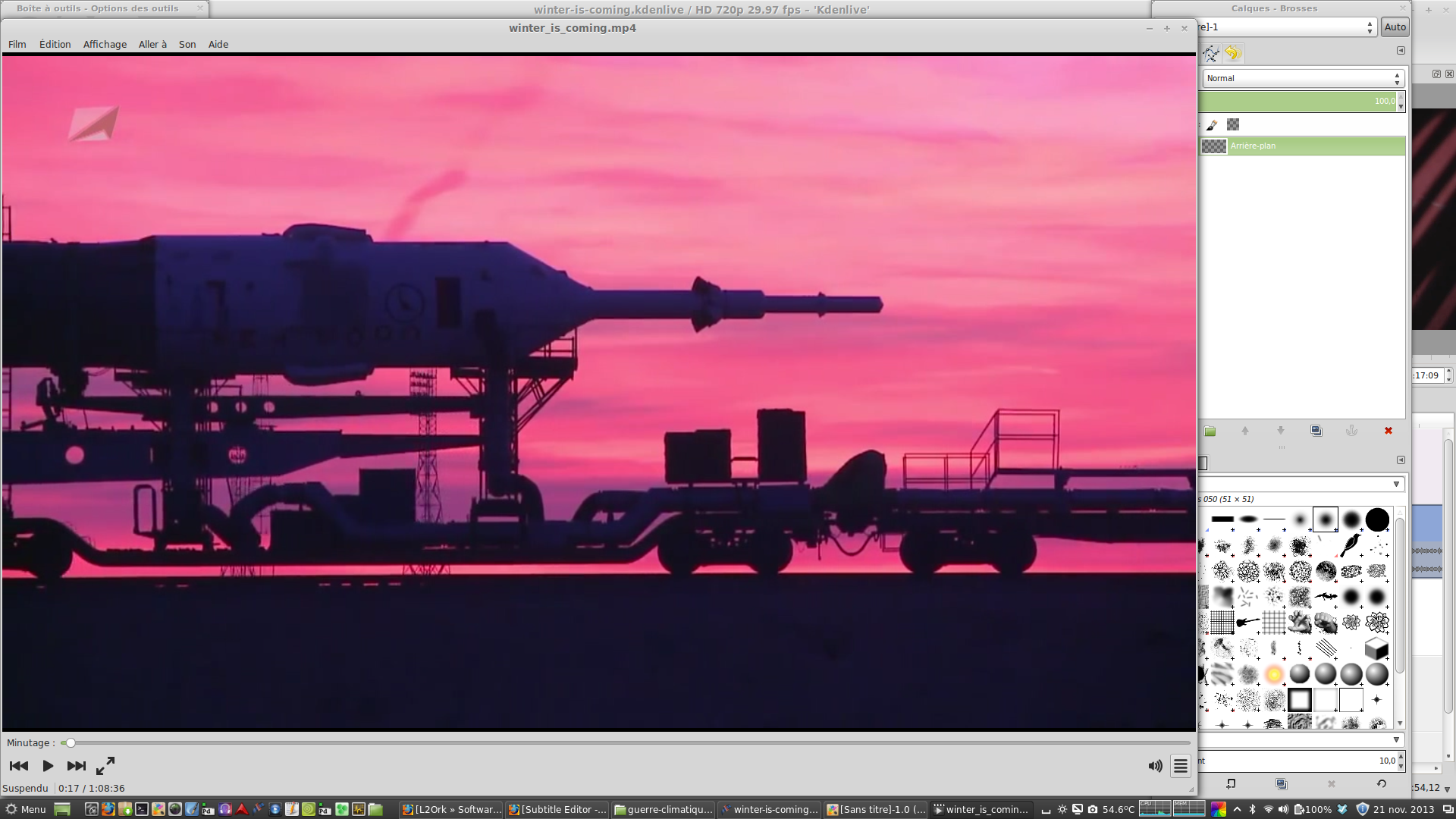
Task: Open the Menu button on taskbar
Action: 25,809
